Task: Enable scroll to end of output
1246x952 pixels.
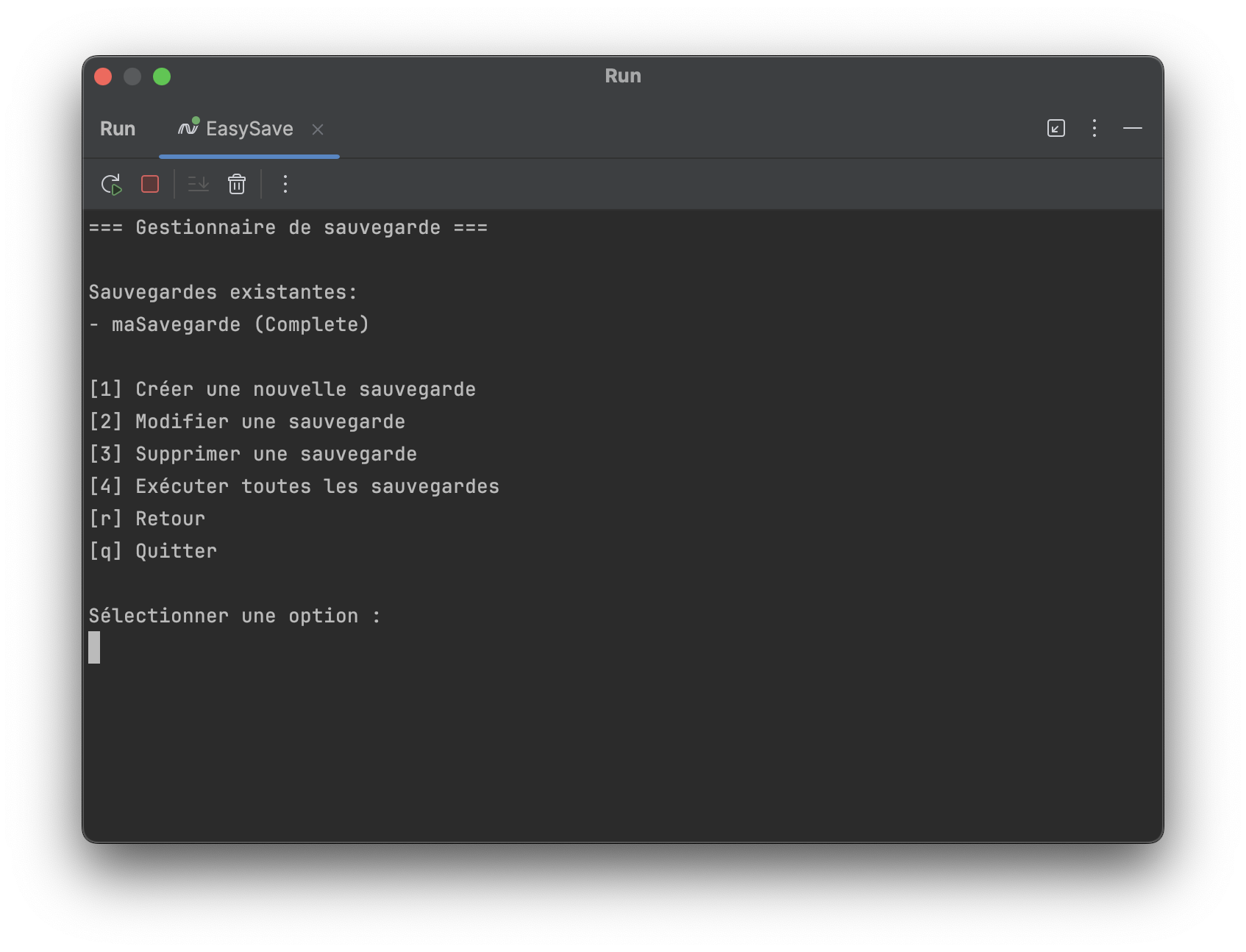Action: pyautogui.click(x=196, y=185)
